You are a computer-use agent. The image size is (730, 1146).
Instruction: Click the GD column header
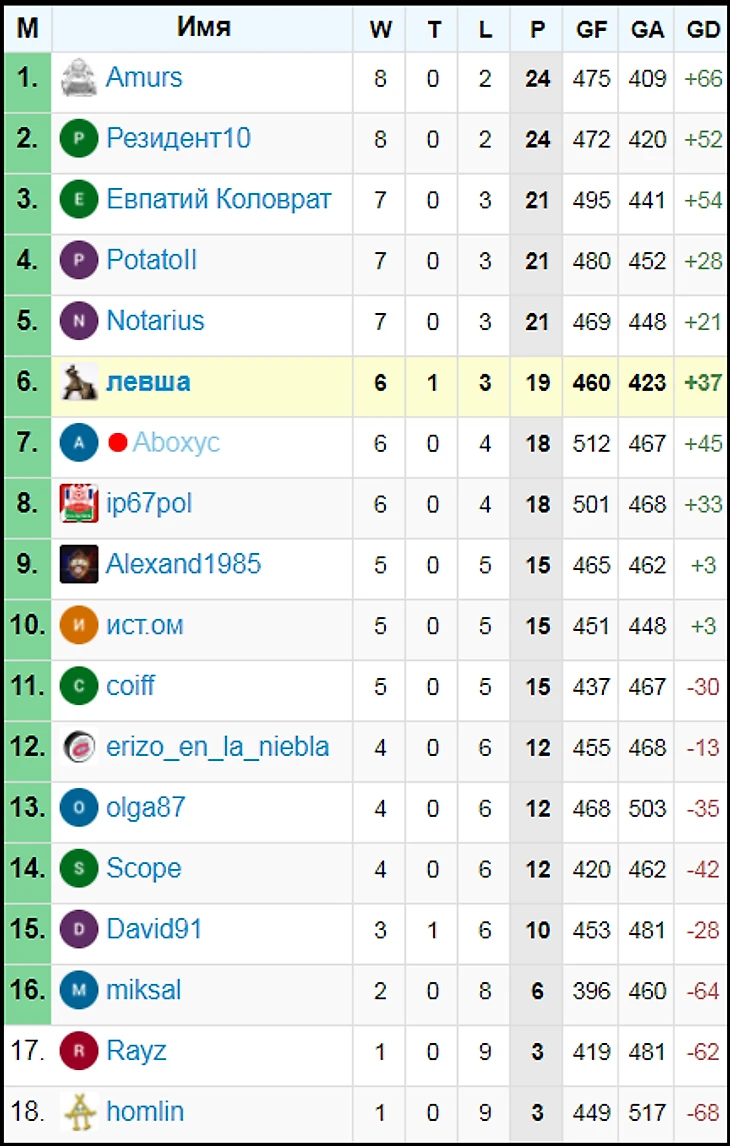tap(703, 29)
